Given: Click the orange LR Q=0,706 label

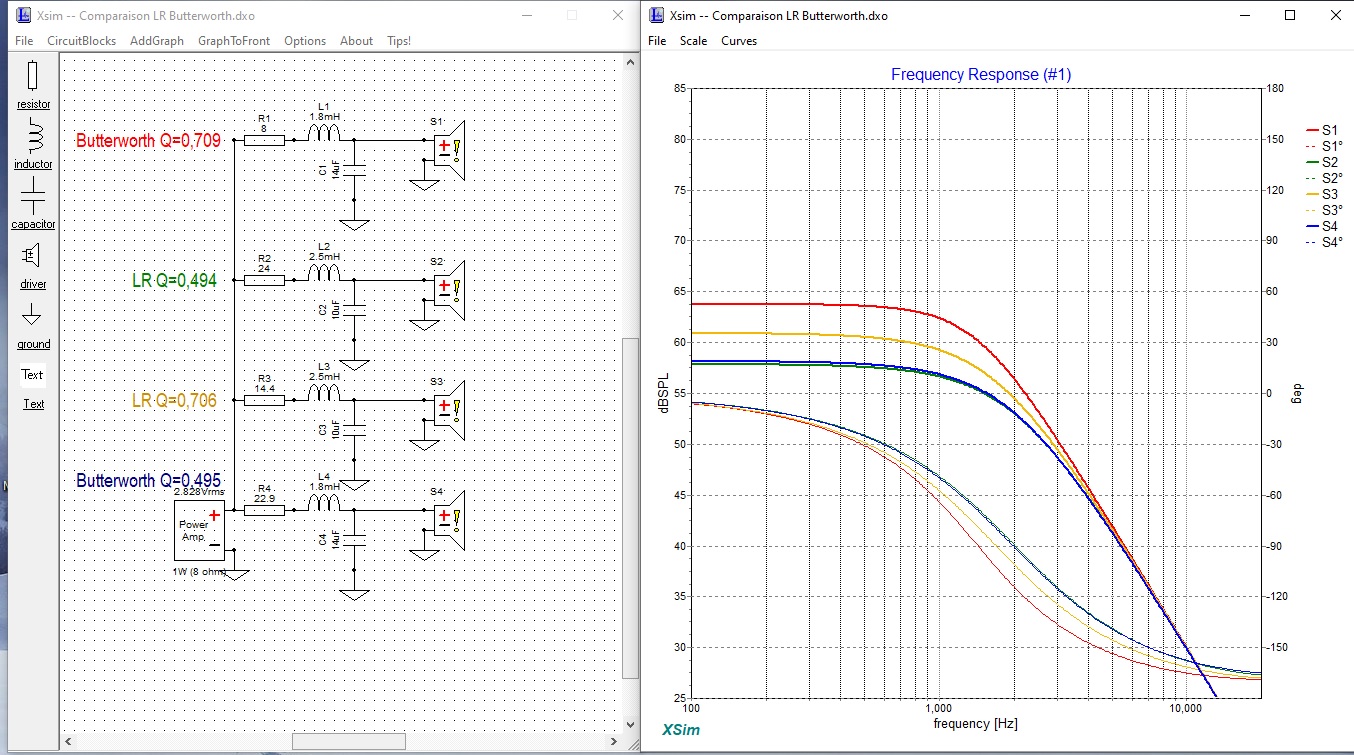Looking at the screenshot, I should (x=174, y=400).
